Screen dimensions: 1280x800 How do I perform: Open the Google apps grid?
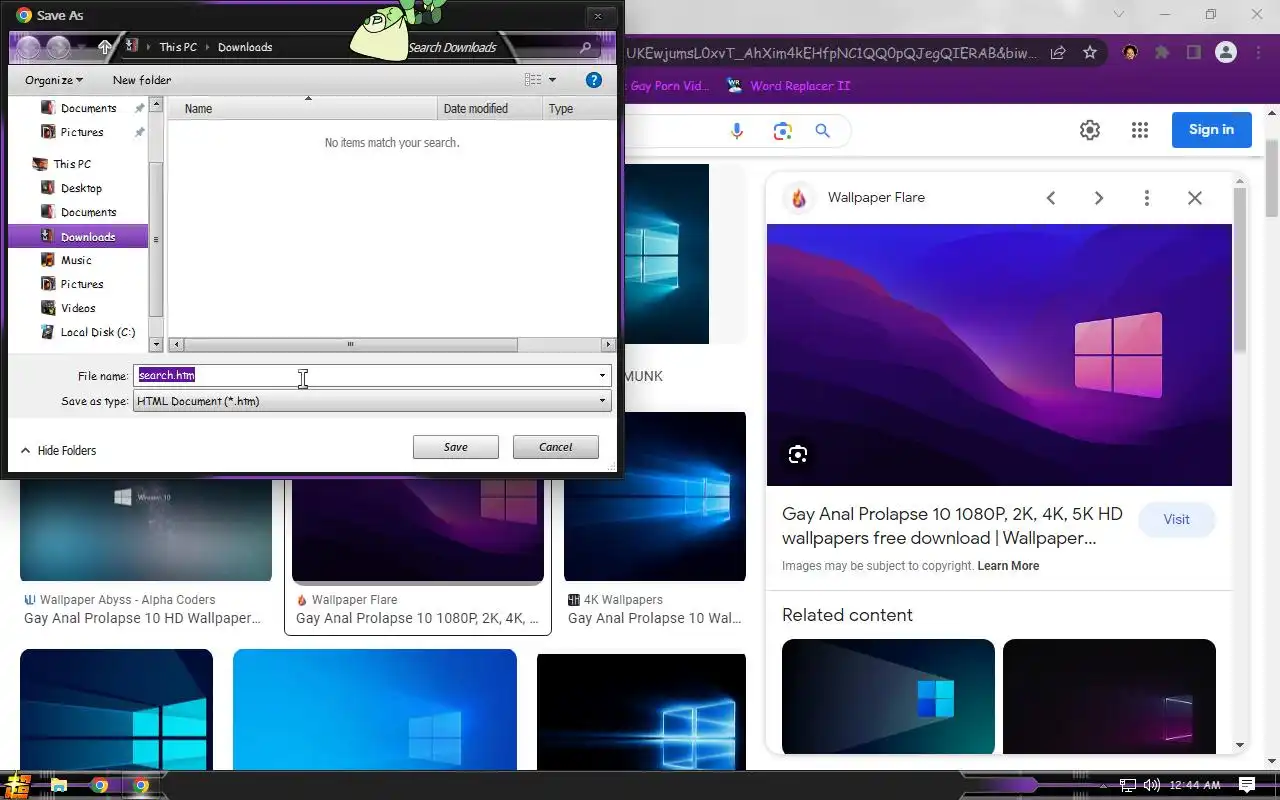1140,130
